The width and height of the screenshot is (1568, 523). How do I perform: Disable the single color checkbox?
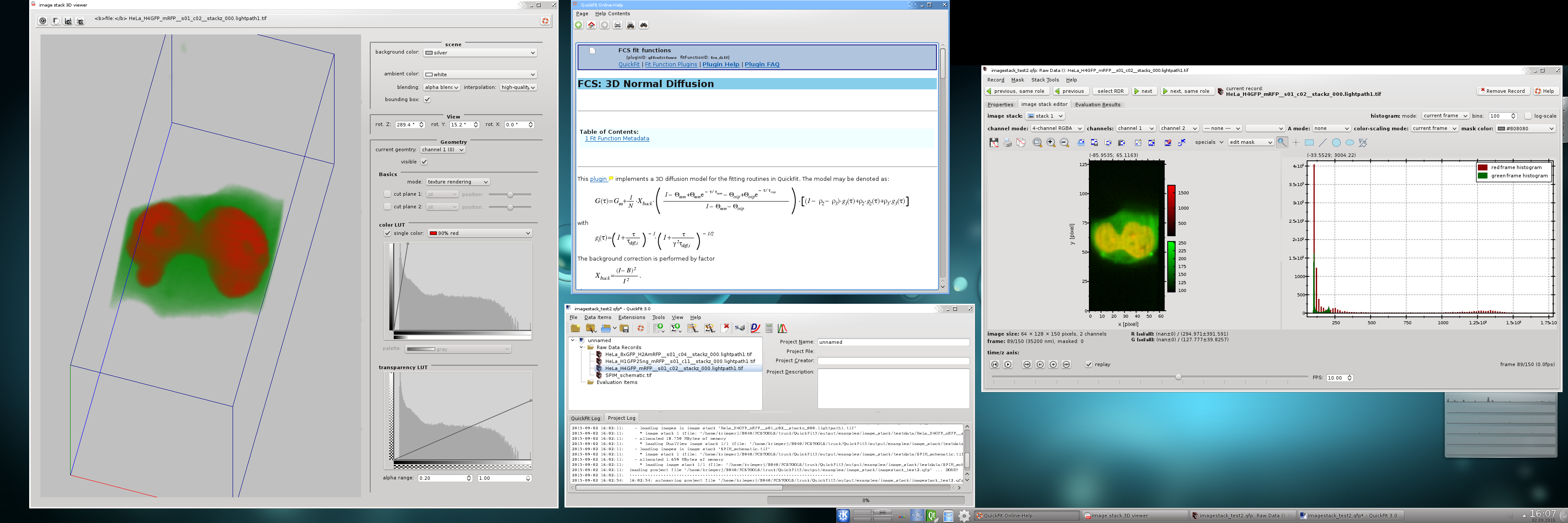tap(387, 233)
